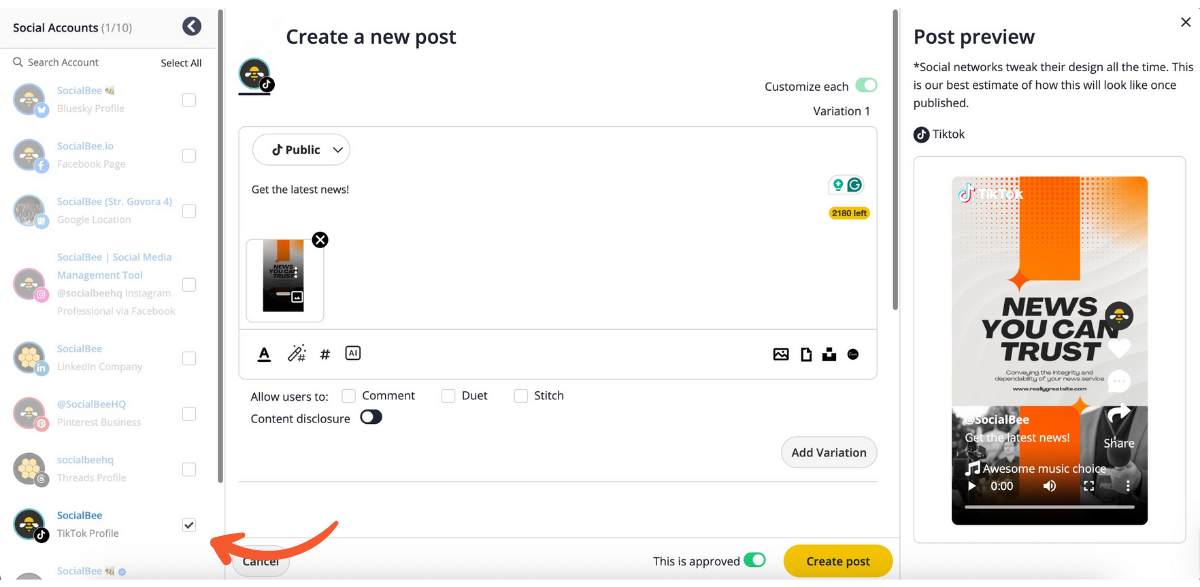Click the text formatting 'A' icon

(x=264, y=354)
